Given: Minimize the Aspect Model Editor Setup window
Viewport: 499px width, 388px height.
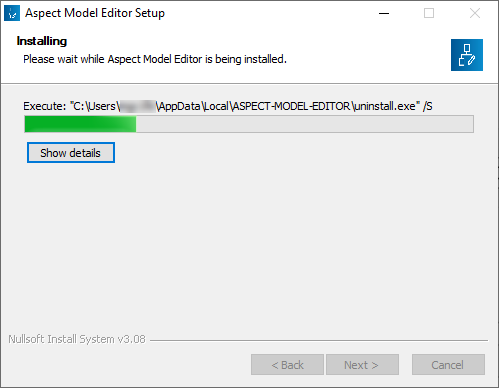Looking at the screenshot, I should pos(384,13).
